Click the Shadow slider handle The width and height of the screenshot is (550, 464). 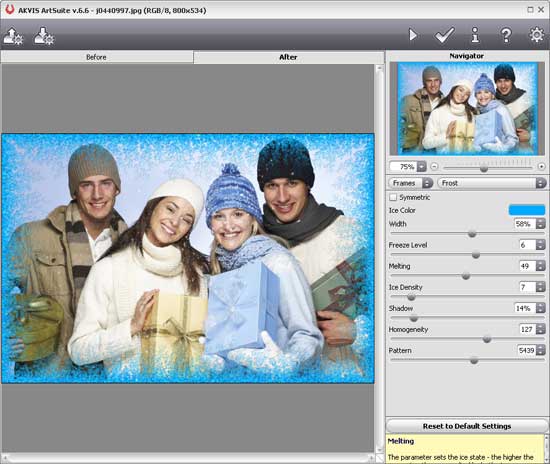(x=414, y=318)
